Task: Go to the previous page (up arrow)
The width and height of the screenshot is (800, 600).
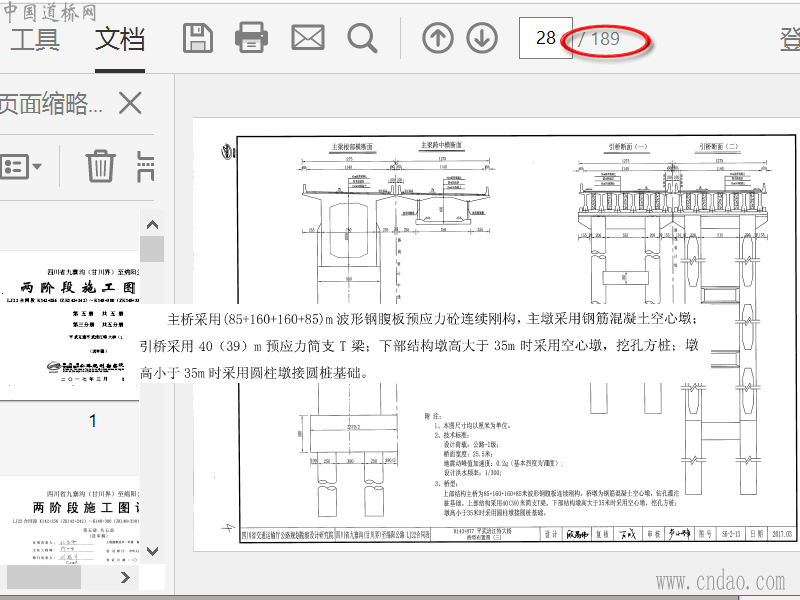Action: (x=438, y=38)
